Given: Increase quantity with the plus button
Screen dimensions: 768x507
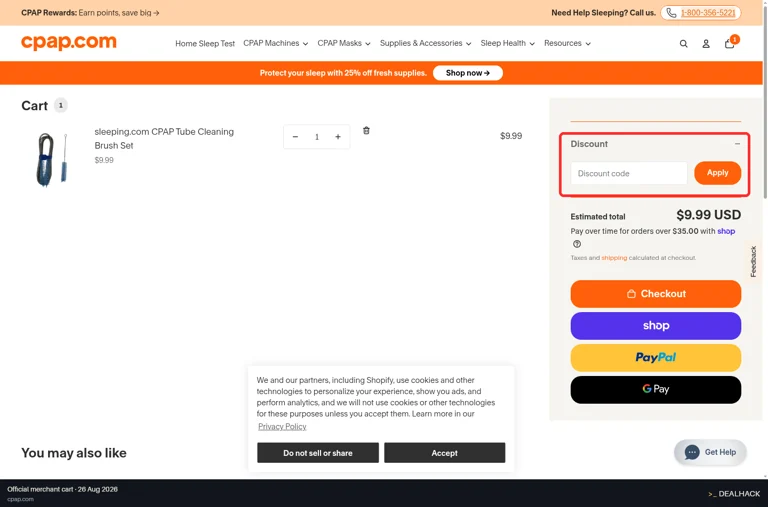Looking at the screenshot, I should (x=338, y=137).
